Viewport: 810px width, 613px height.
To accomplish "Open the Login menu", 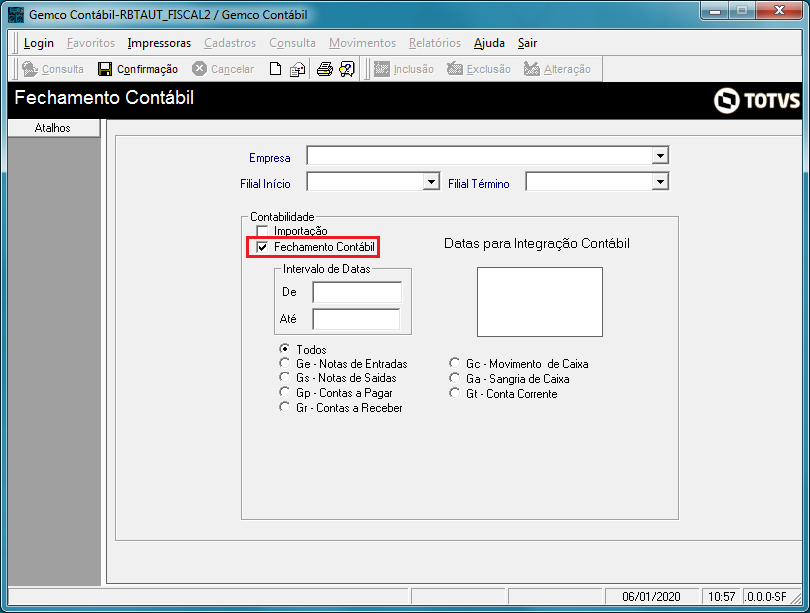I will coord(39,43).
